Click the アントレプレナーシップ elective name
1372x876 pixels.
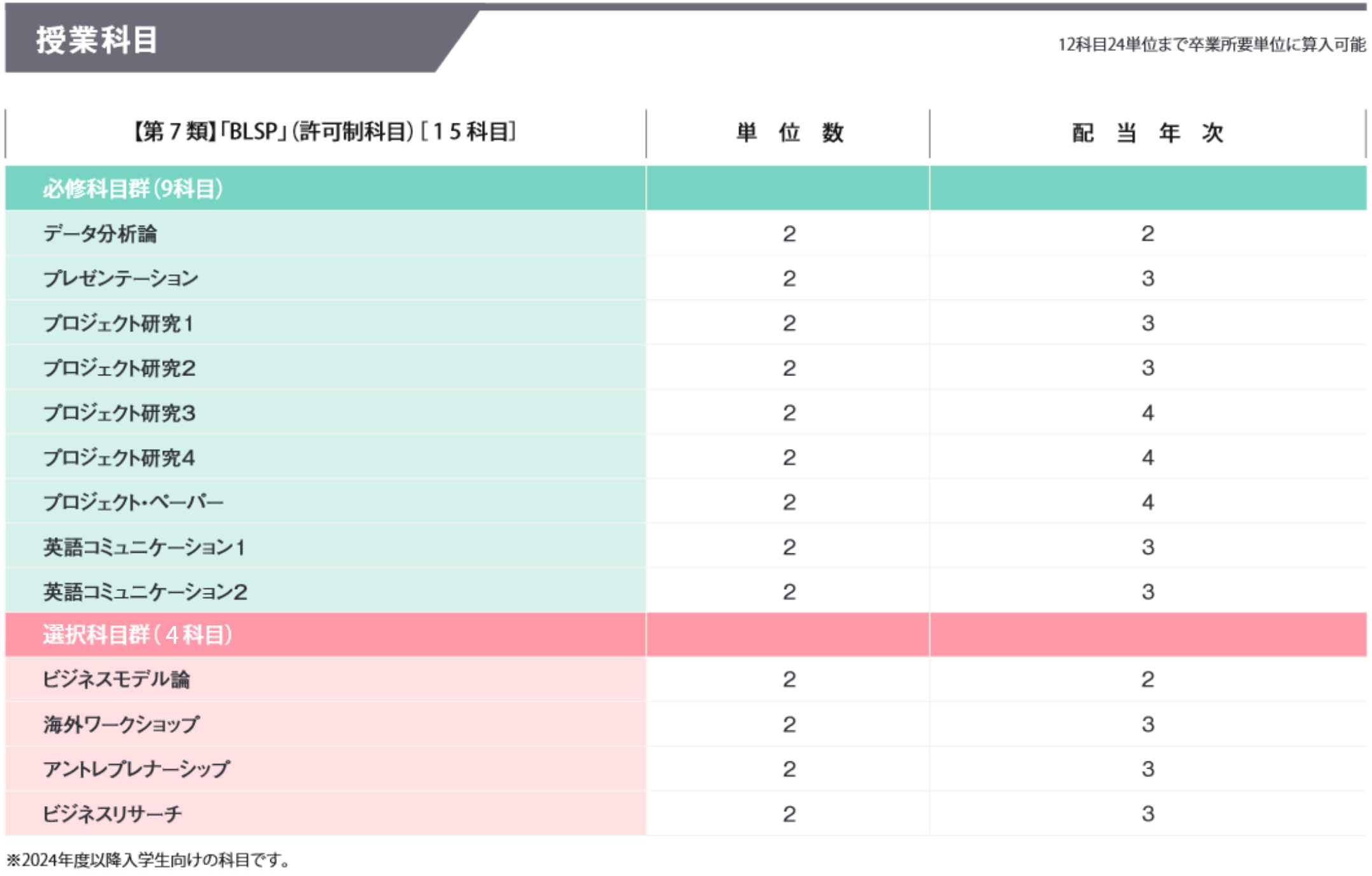136,769
